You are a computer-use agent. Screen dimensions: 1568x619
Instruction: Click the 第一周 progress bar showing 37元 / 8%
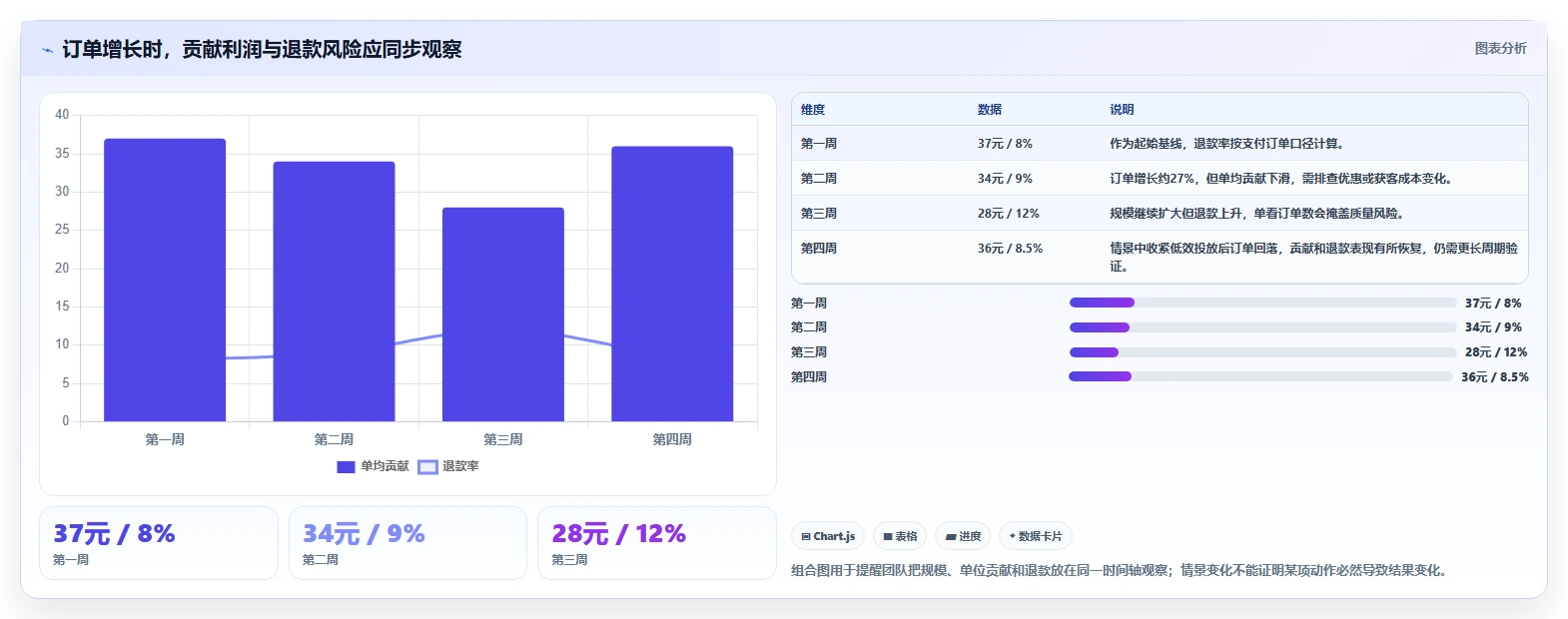click(1262, 303)
